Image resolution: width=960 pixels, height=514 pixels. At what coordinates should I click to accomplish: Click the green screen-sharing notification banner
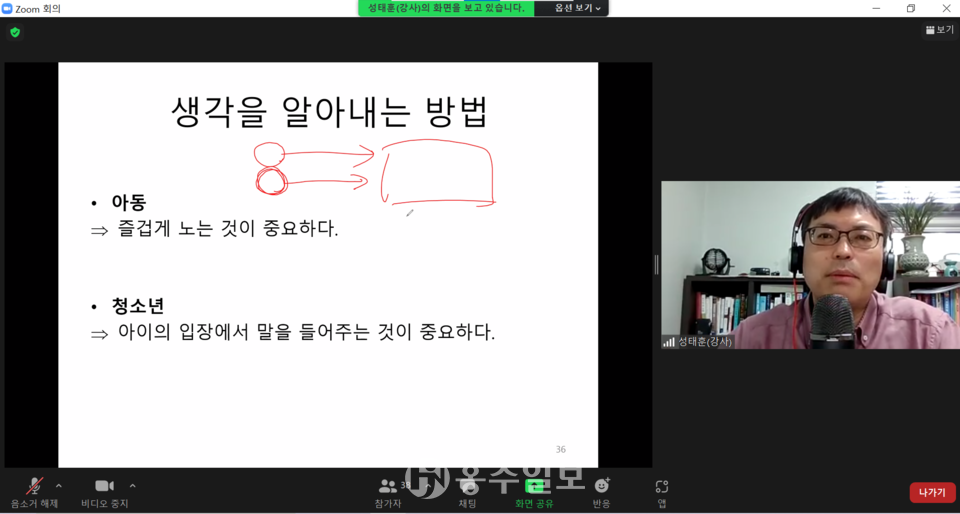coord(446,8)
